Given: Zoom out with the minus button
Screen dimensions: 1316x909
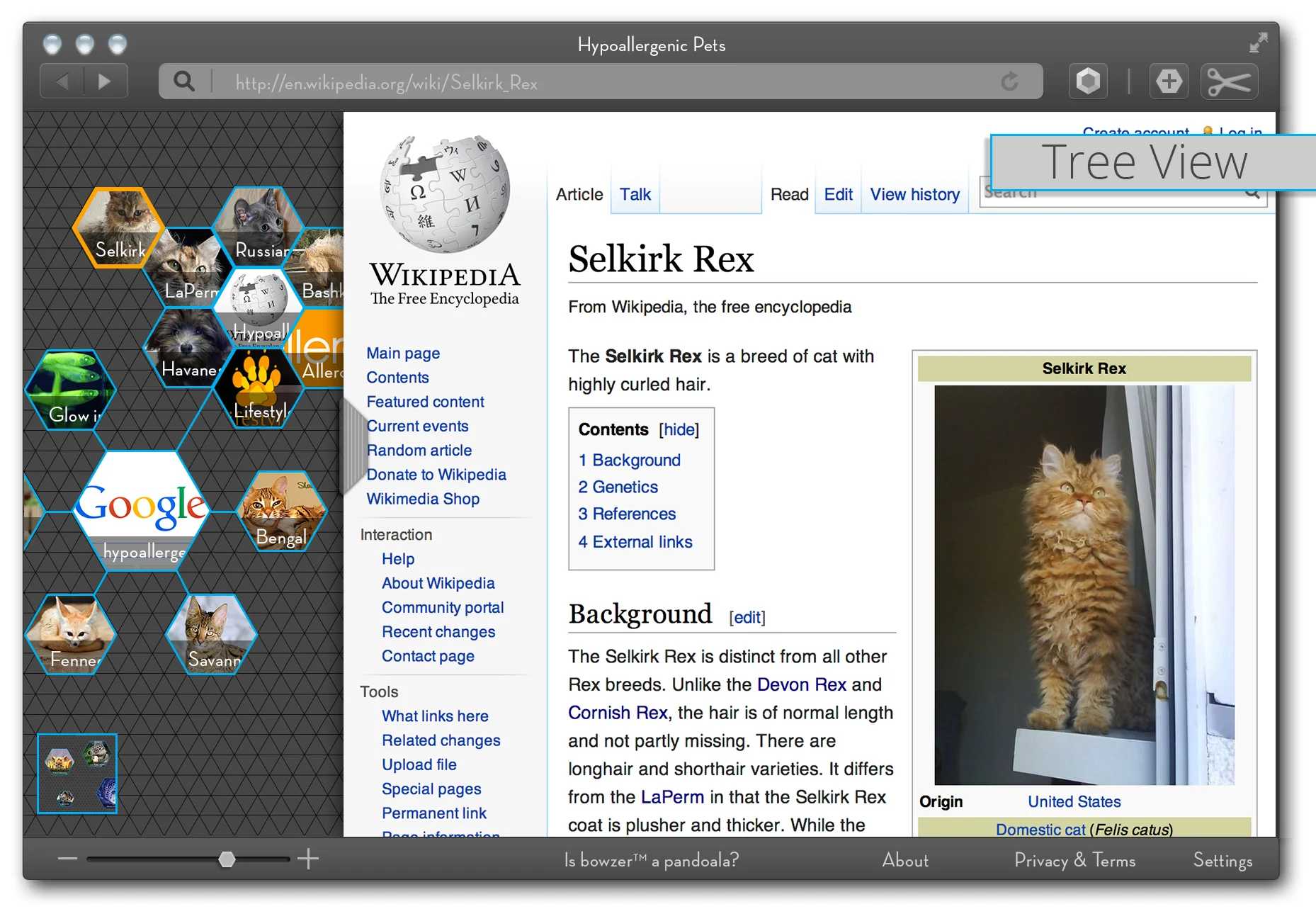Looking at the screenshot, I should pyautogui.click(x=67, y=859).
